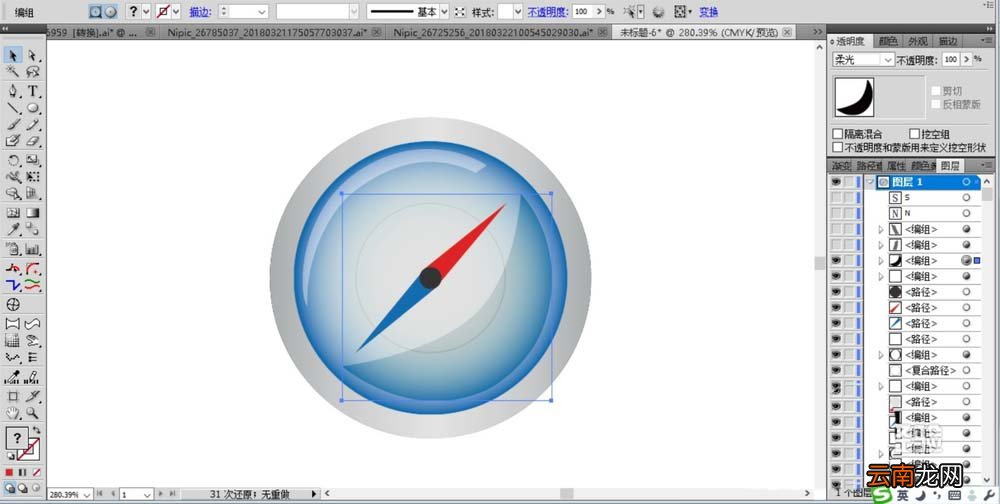Select the Eraser tool
Screen dimensions: 1000x504
[x=33, y=141]
